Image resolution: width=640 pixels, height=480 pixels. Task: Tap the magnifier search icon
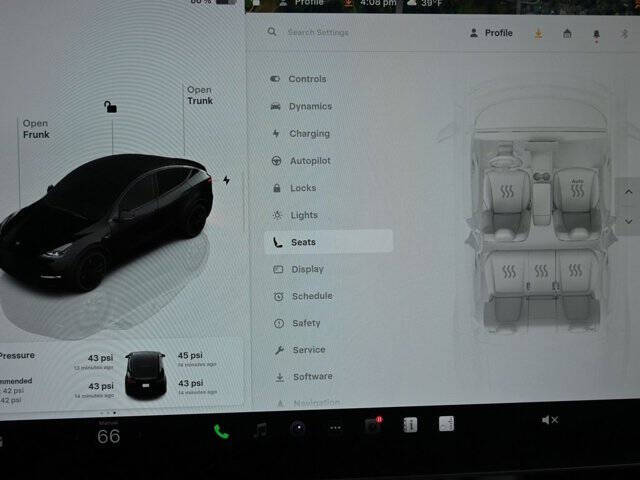point(272,31)
